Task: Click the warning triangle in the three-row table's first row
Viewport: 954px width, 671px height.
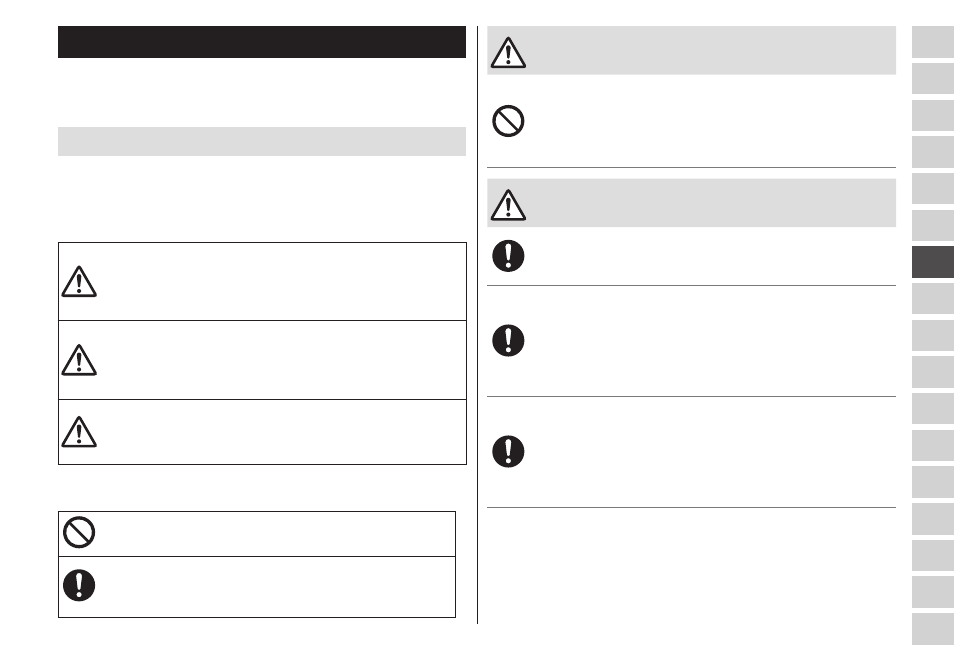Action: point(79,282)
